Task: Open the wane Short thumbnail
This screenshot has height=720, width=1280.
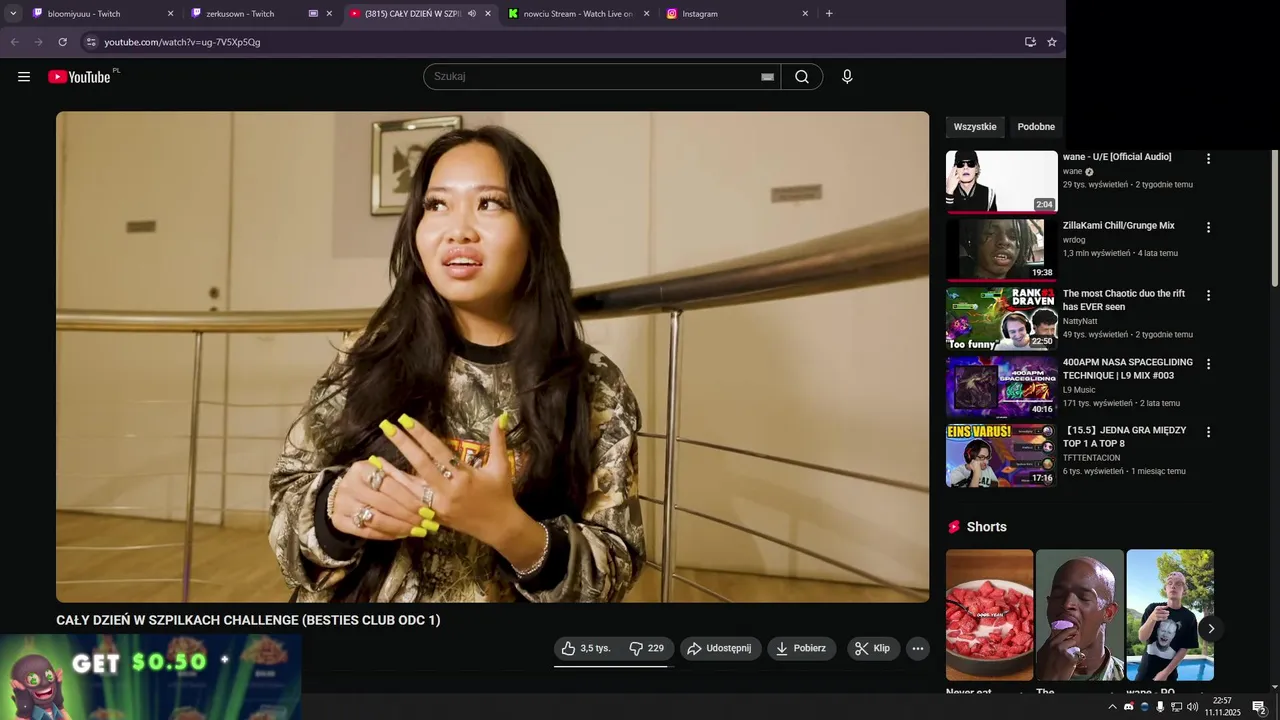Action: (x=1170, y=615)
